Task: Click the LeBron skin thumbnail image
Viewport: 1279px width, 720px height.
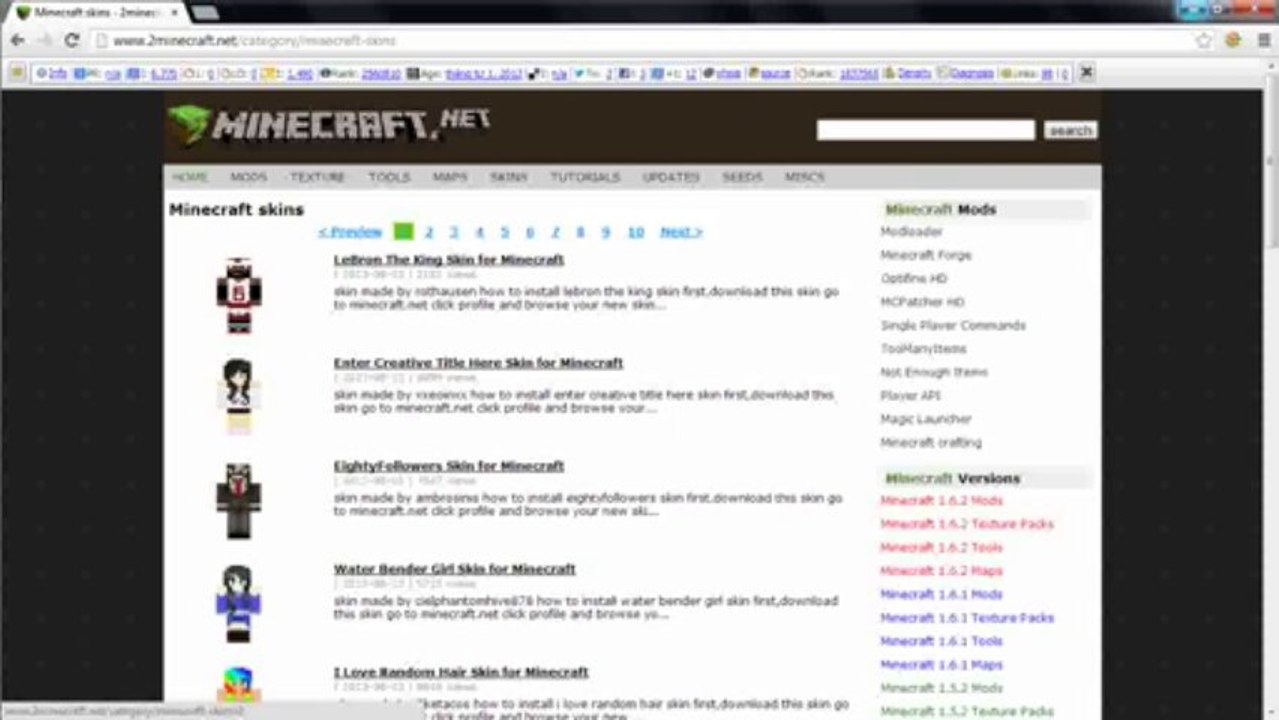Action: tap(239, 295)
